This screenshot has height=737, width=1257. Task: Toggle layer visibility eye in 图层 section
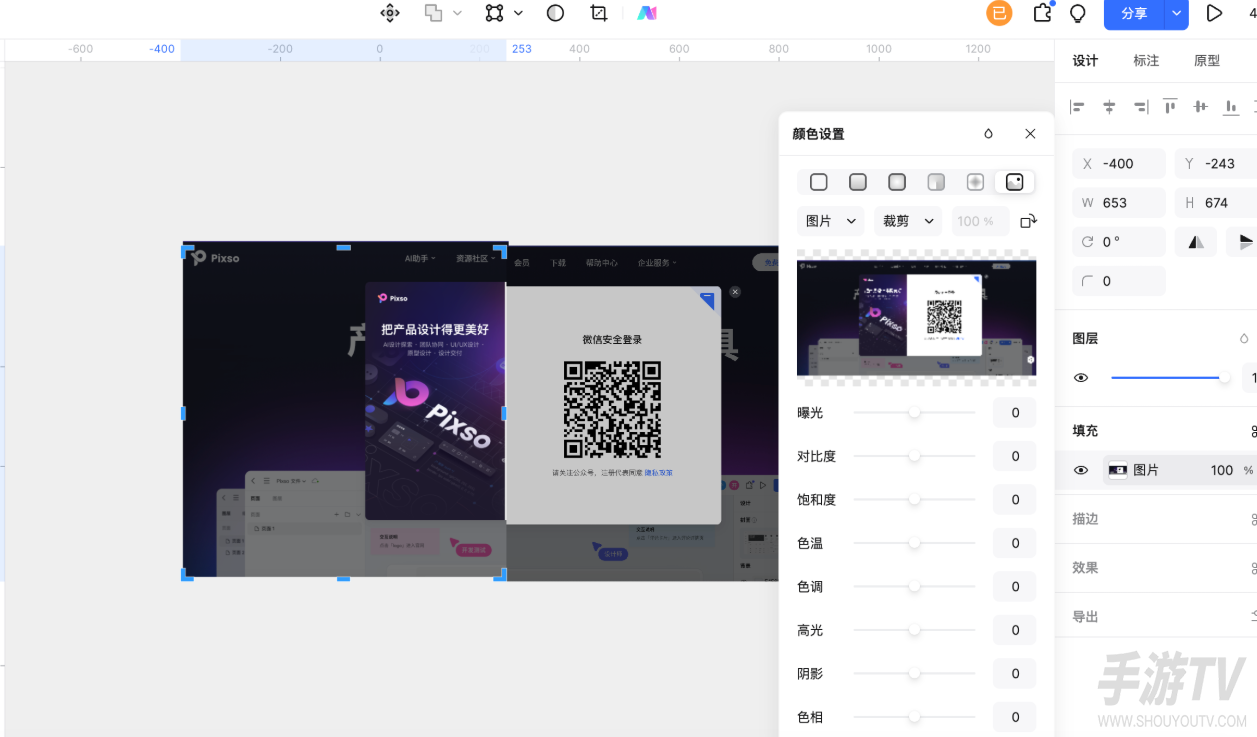click(1081, 378)
